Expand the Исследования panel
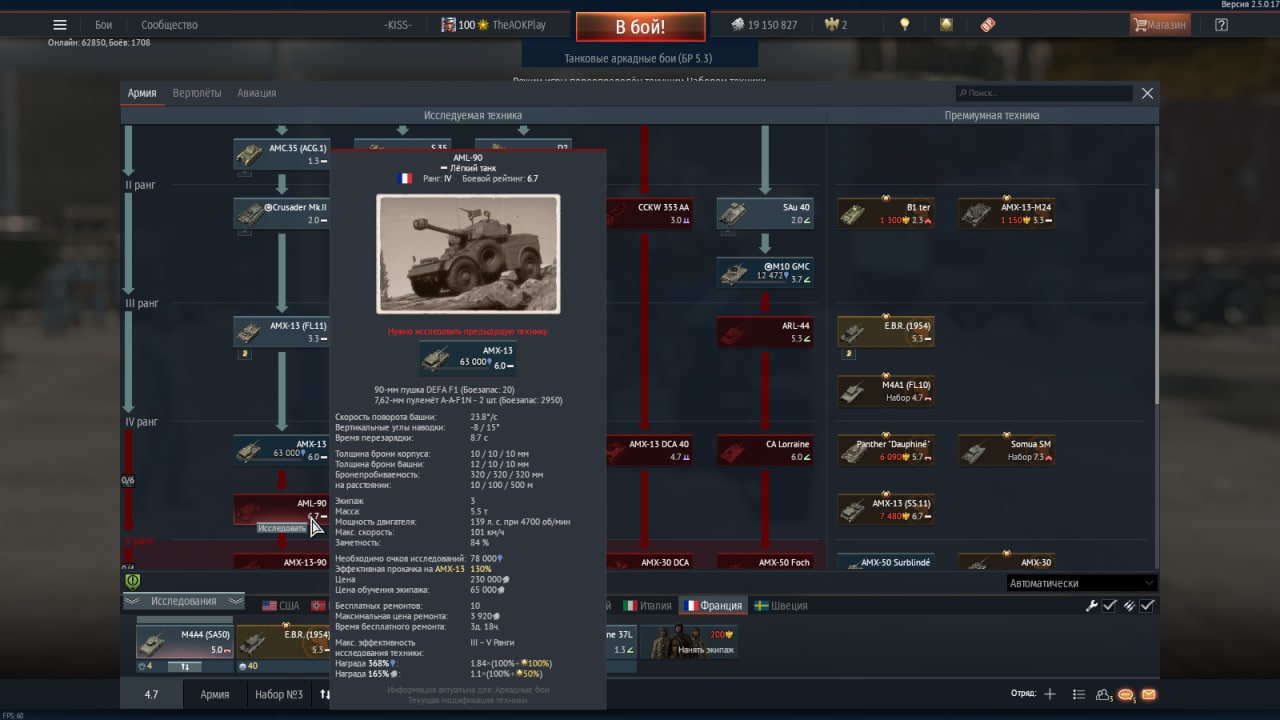 183,601
